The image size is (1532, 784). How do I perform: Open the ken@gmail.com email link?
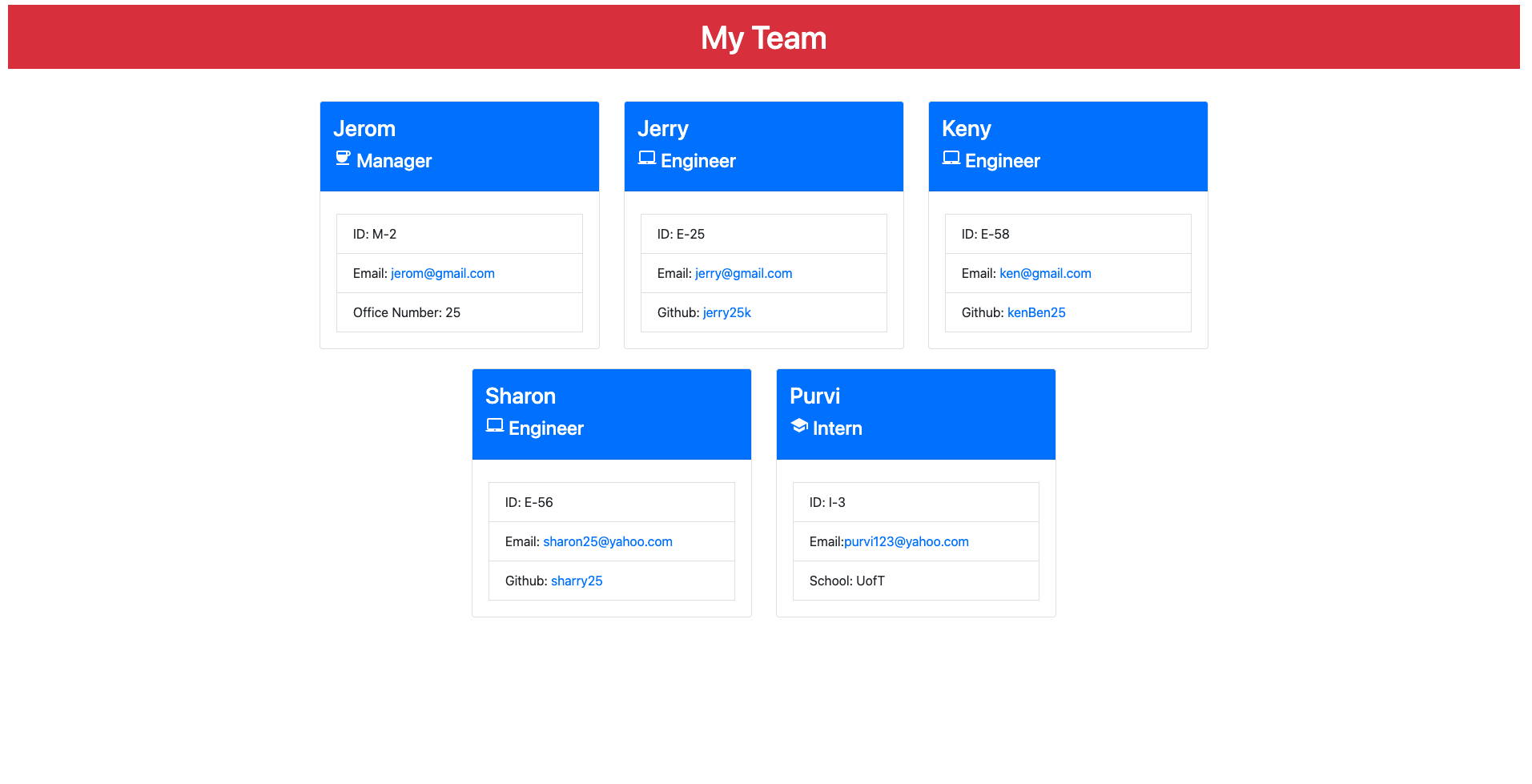point(1044,273)
